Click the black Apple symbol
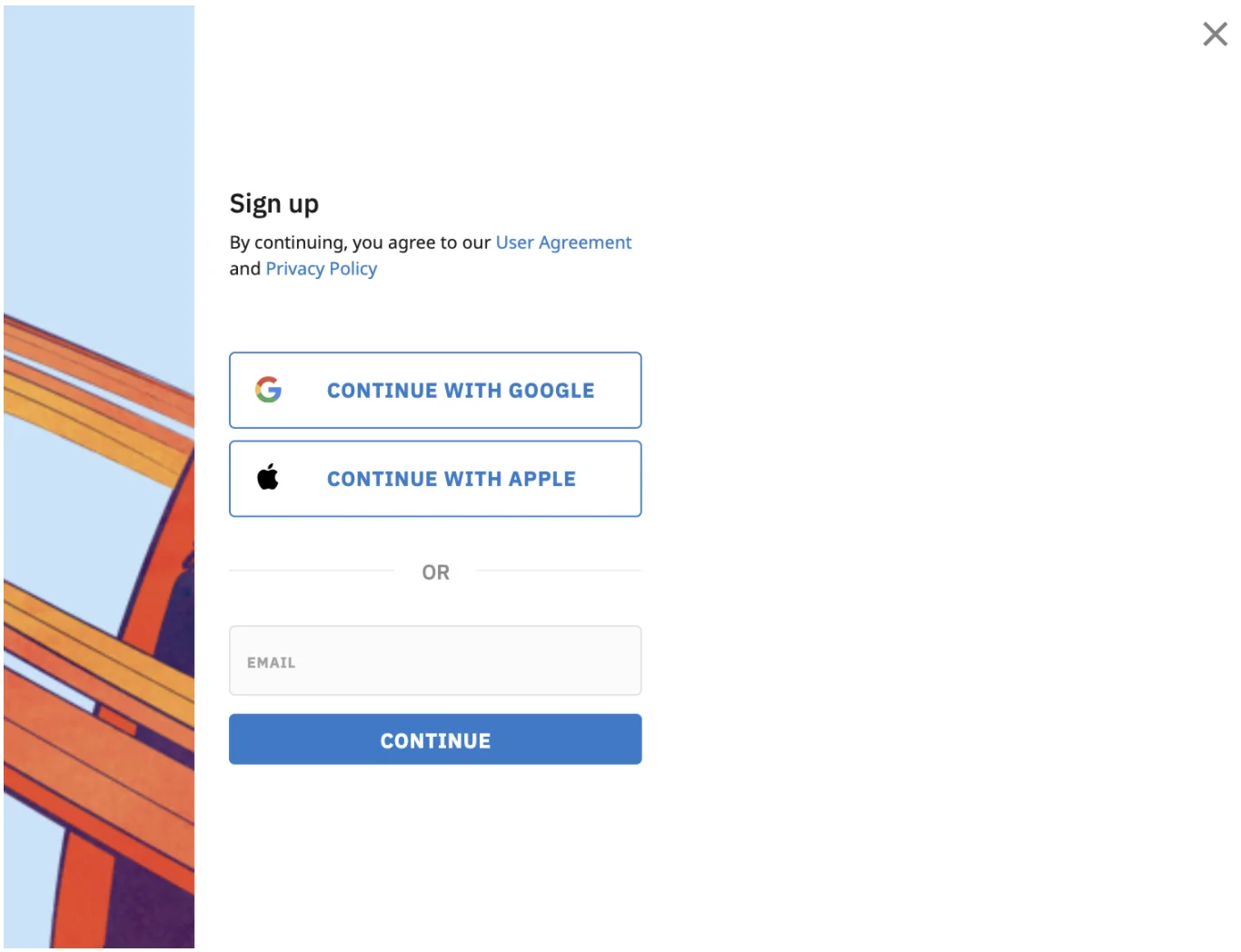Image resolution: width=1241 pixels, height=952 pixels. coord(268,478)
